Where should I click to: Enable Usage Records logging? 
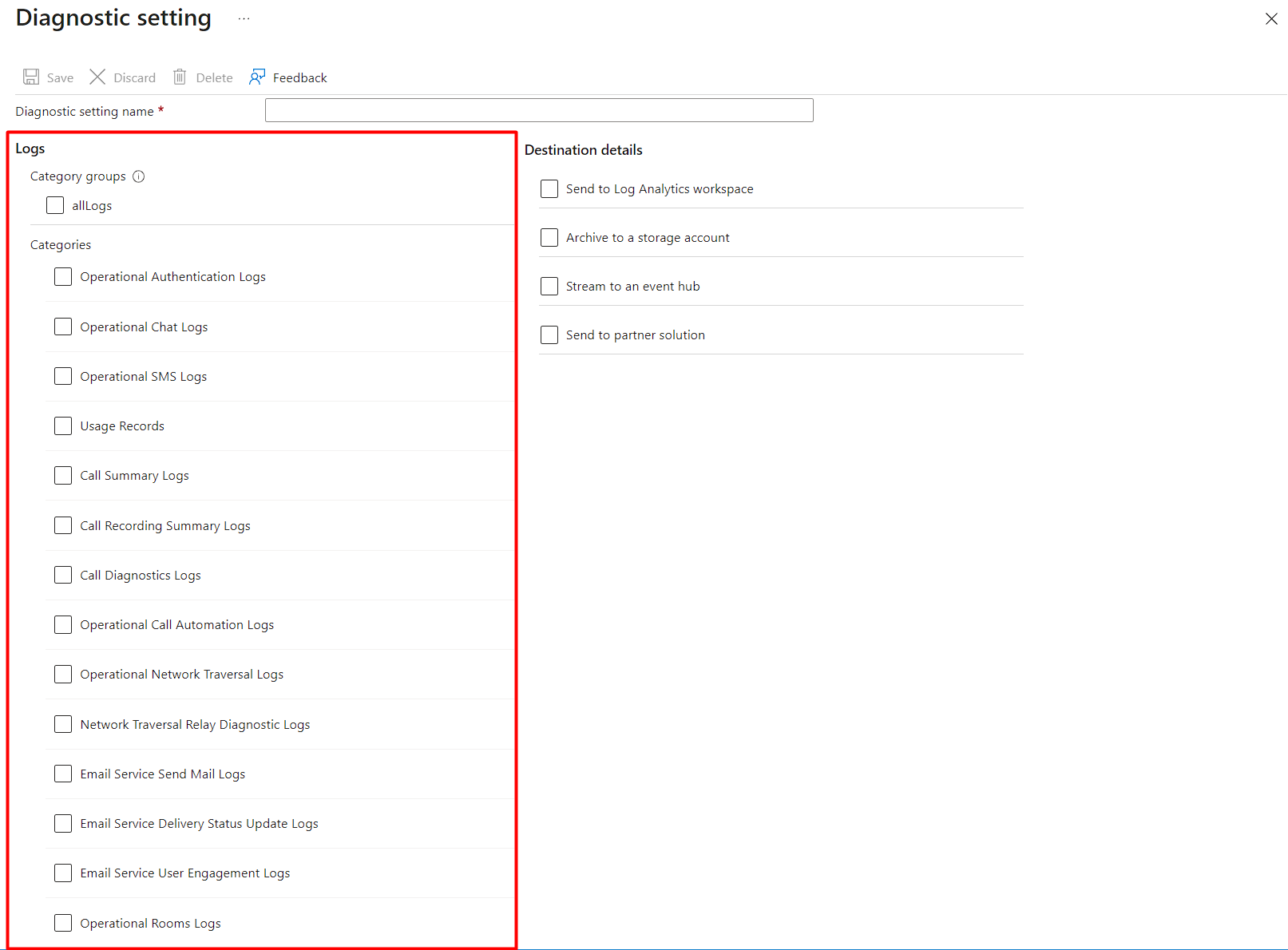63,426
